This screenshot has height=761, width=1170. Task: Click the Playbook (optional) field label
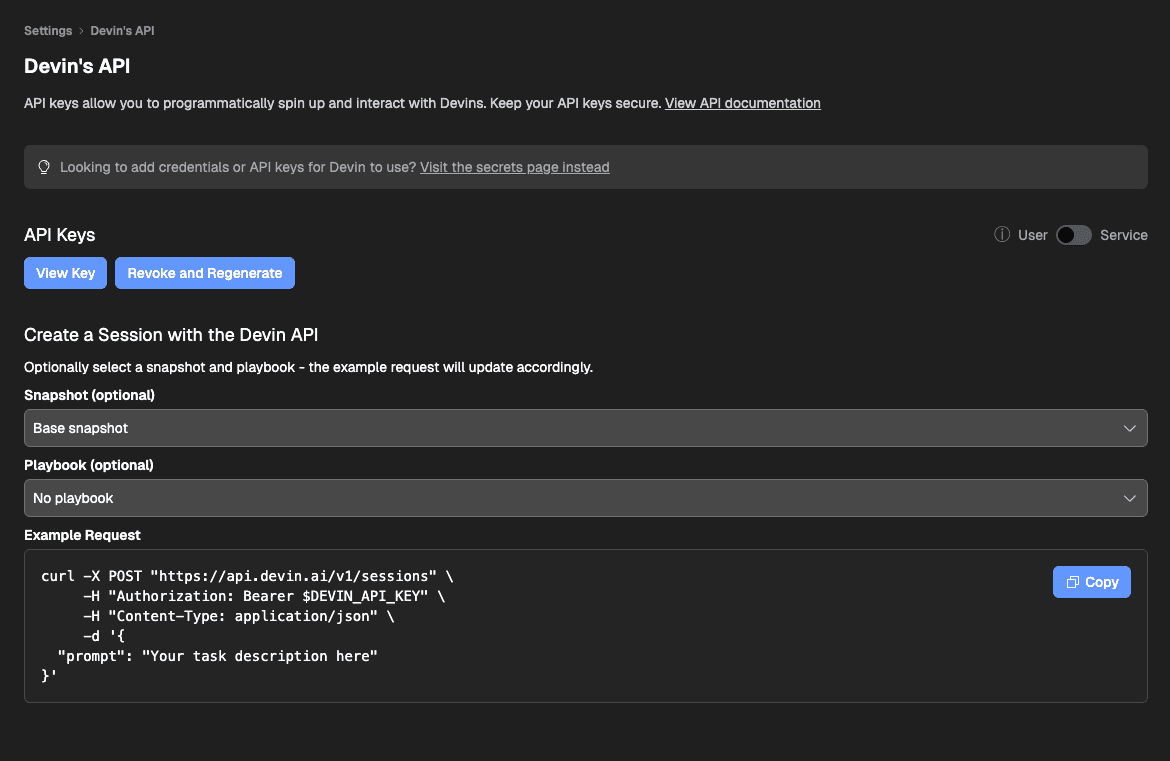pos(89,465)
